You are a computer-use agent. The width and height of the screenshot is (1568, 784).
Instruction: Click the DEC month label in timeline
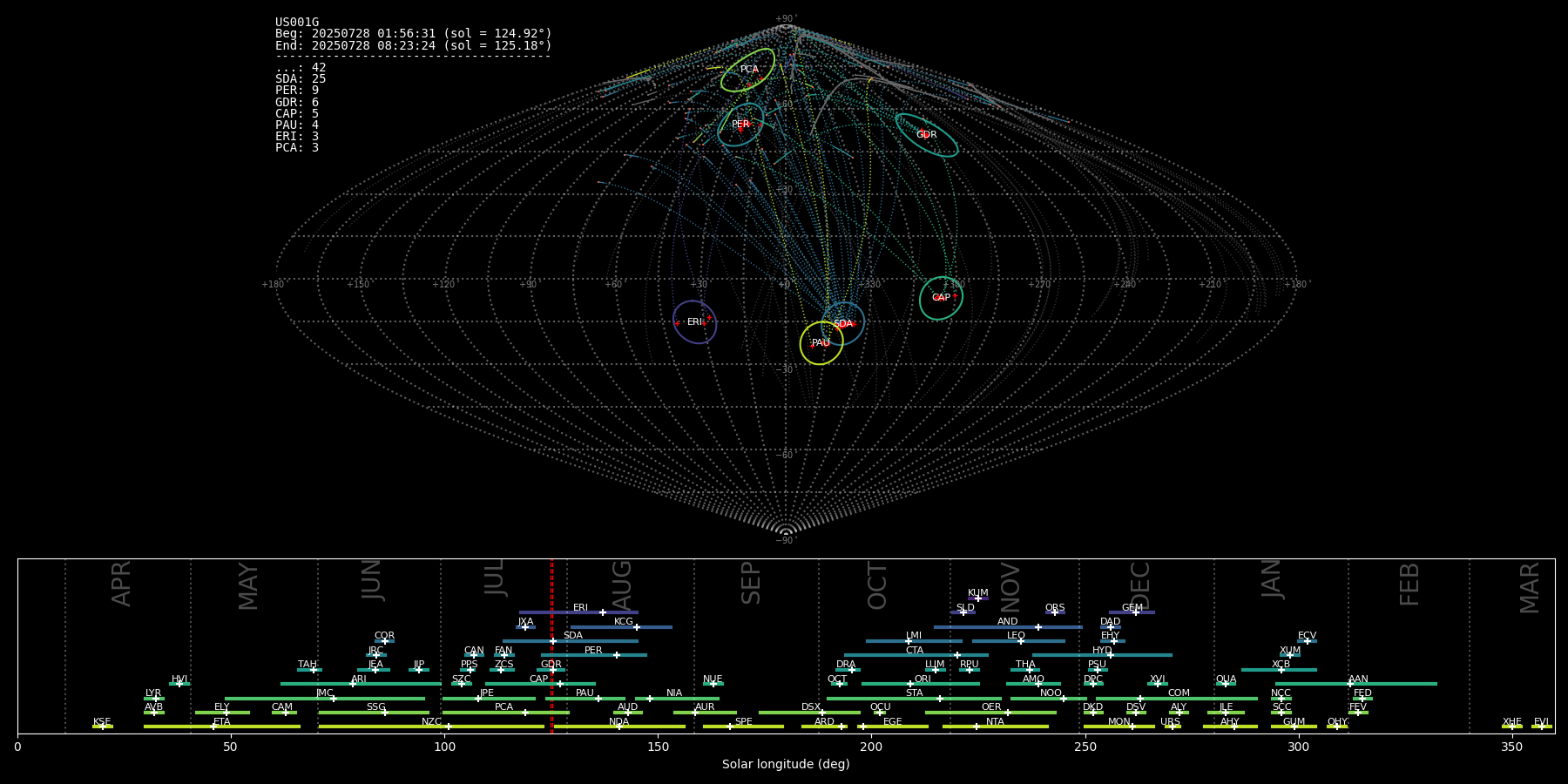tap(1139, 586)
